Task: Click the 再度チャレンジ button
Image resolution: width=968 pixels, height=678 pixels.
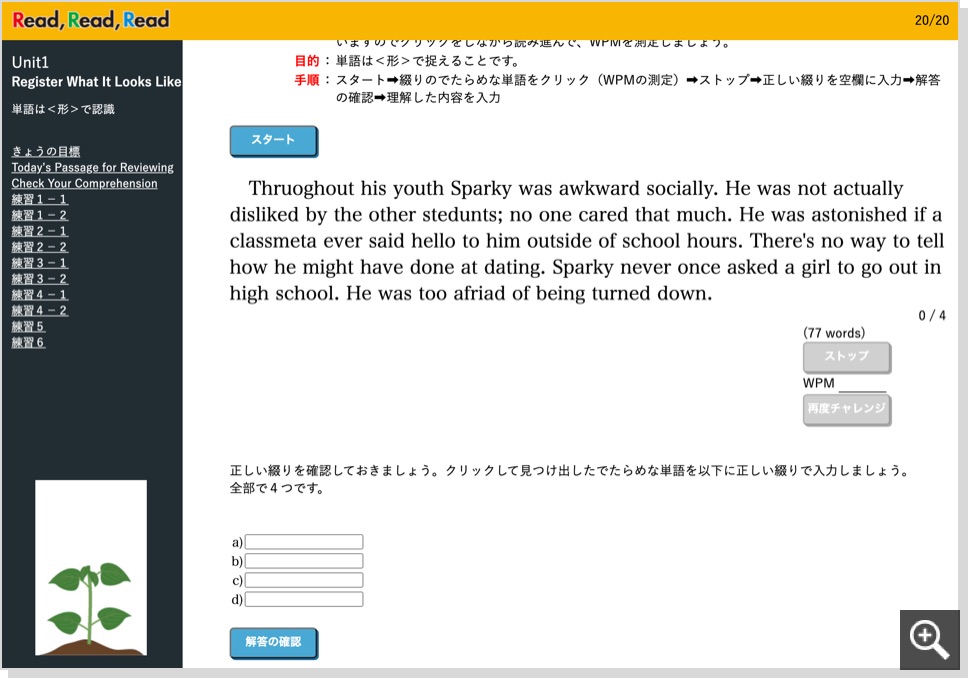Action: (846, 409)
